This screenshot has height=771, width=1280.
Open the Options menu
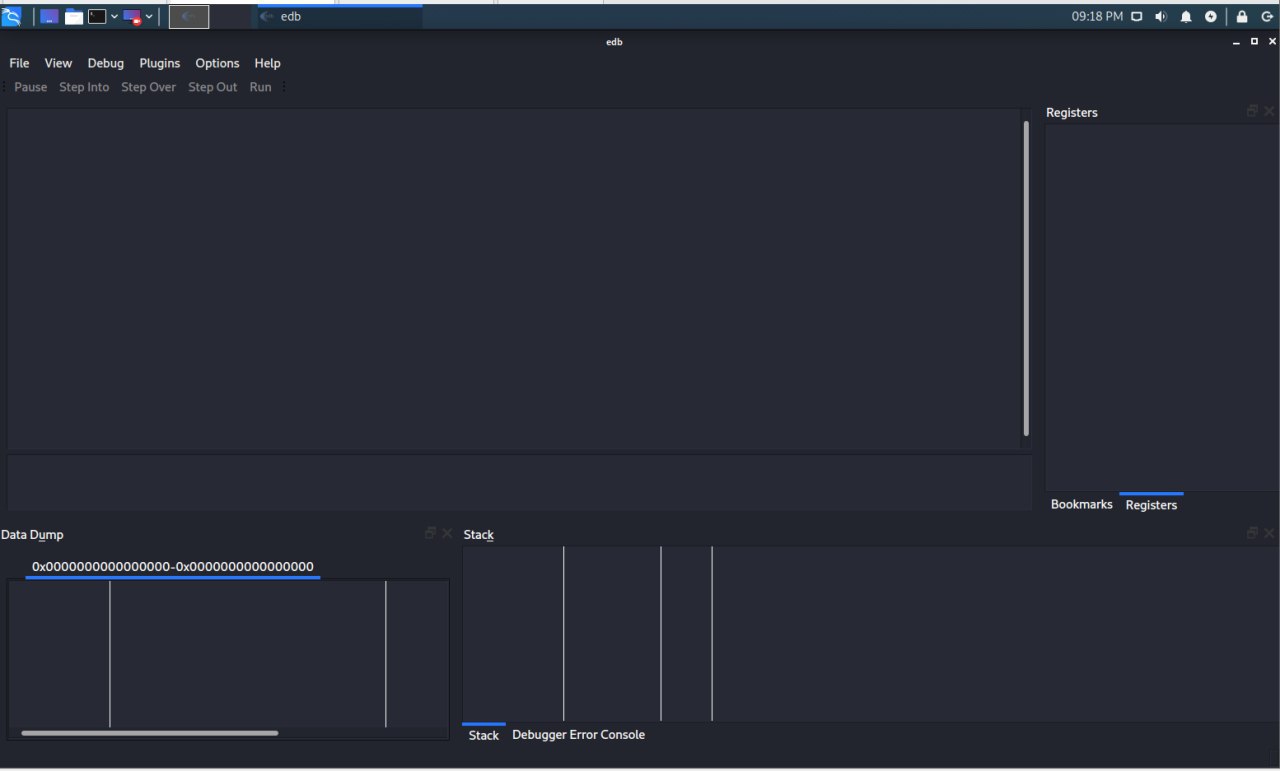point(217,63)
